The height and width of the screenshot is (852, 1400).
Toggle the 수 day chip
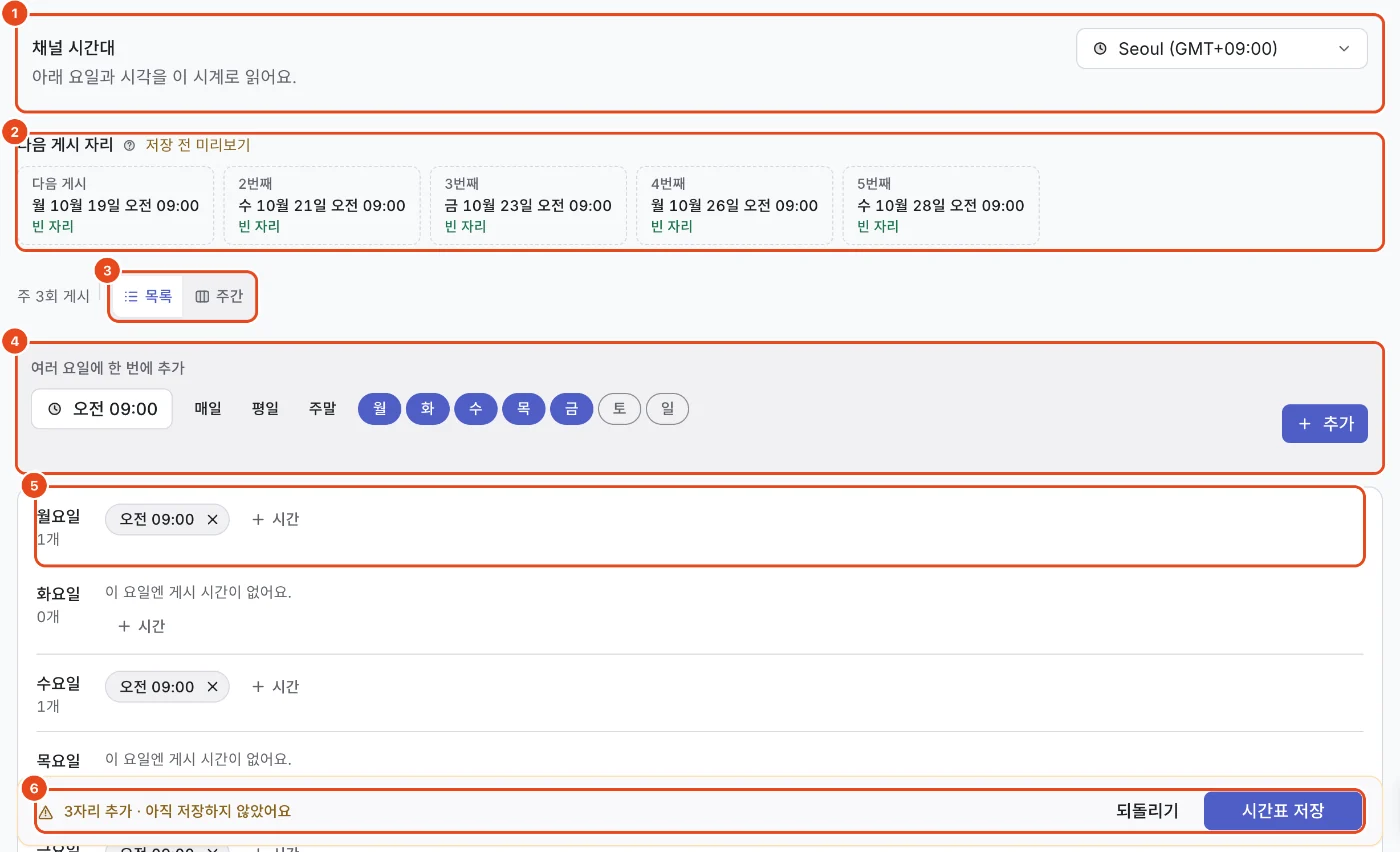pyautogui.click(x=476, y=409)
